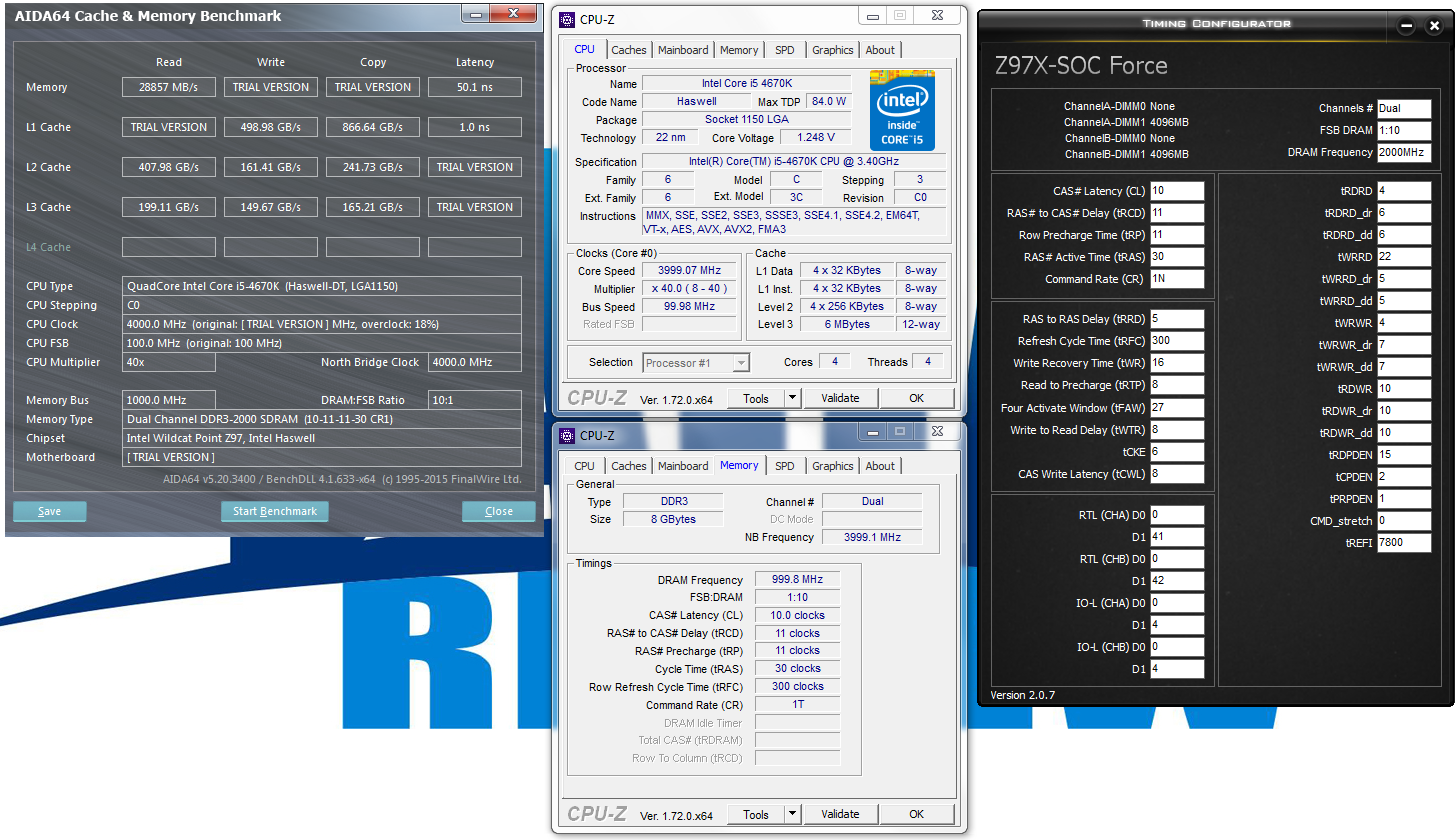This screenshot has height=840, width=1455.
Task: Close the Timing Configurator window
Action: click(1433, 25)
